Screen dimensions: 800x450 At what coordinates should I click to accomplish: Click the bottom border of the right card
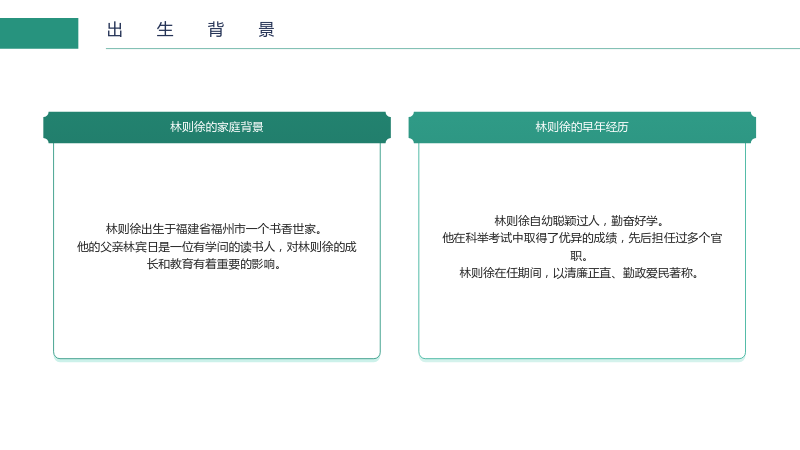582,359
